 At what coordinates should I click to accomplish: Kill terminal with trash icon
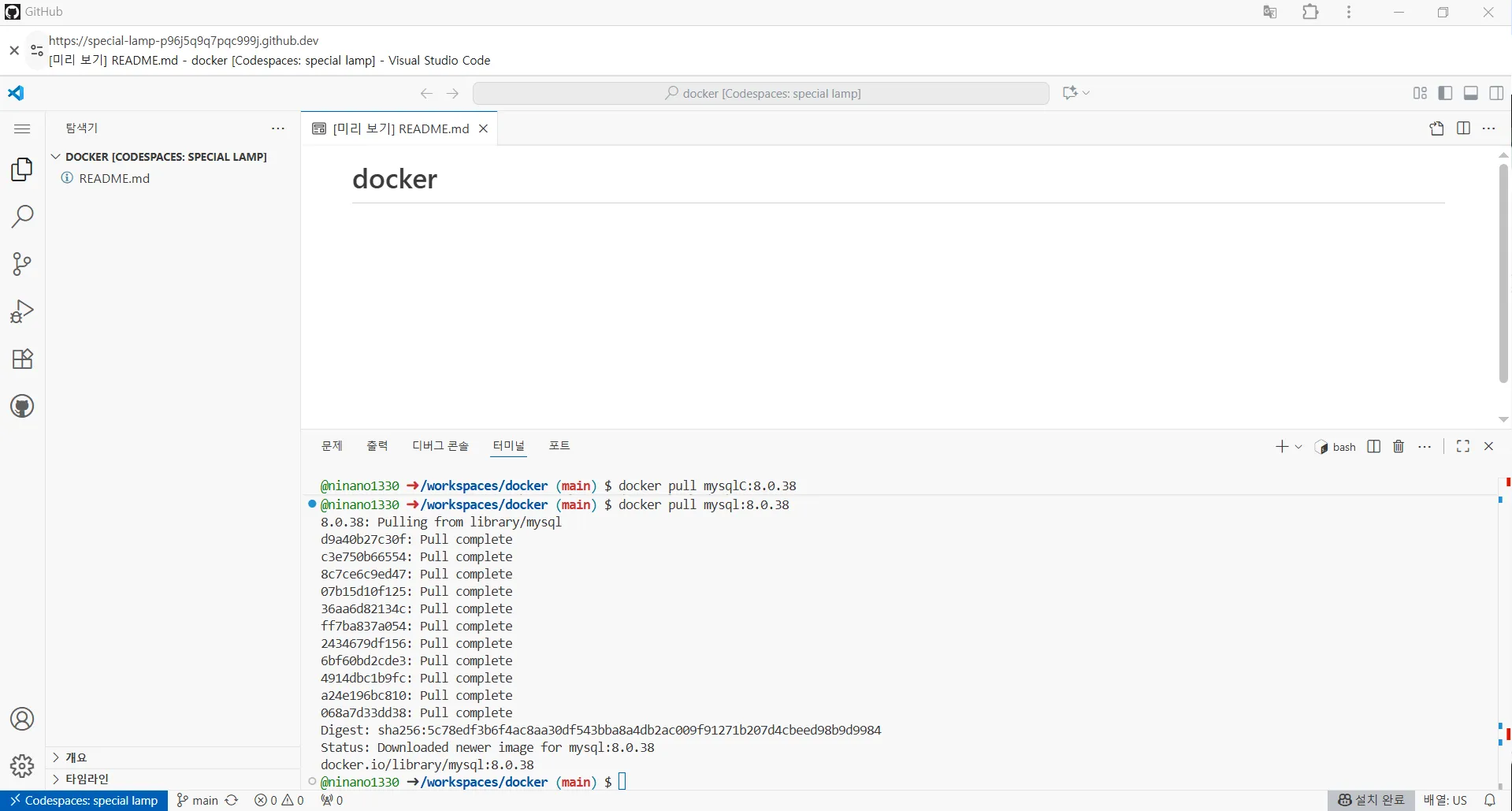[x=1399, y=447]
